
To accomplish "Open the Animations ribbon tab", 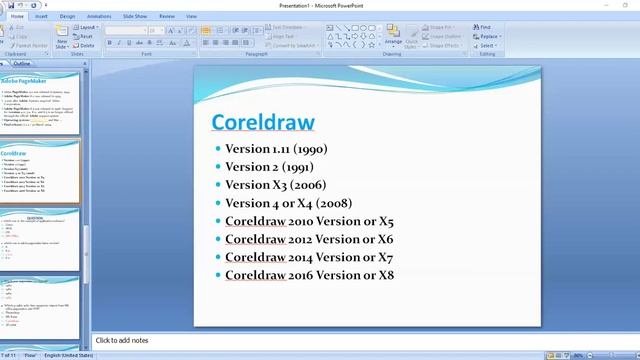I will click(x=99, y=16).
